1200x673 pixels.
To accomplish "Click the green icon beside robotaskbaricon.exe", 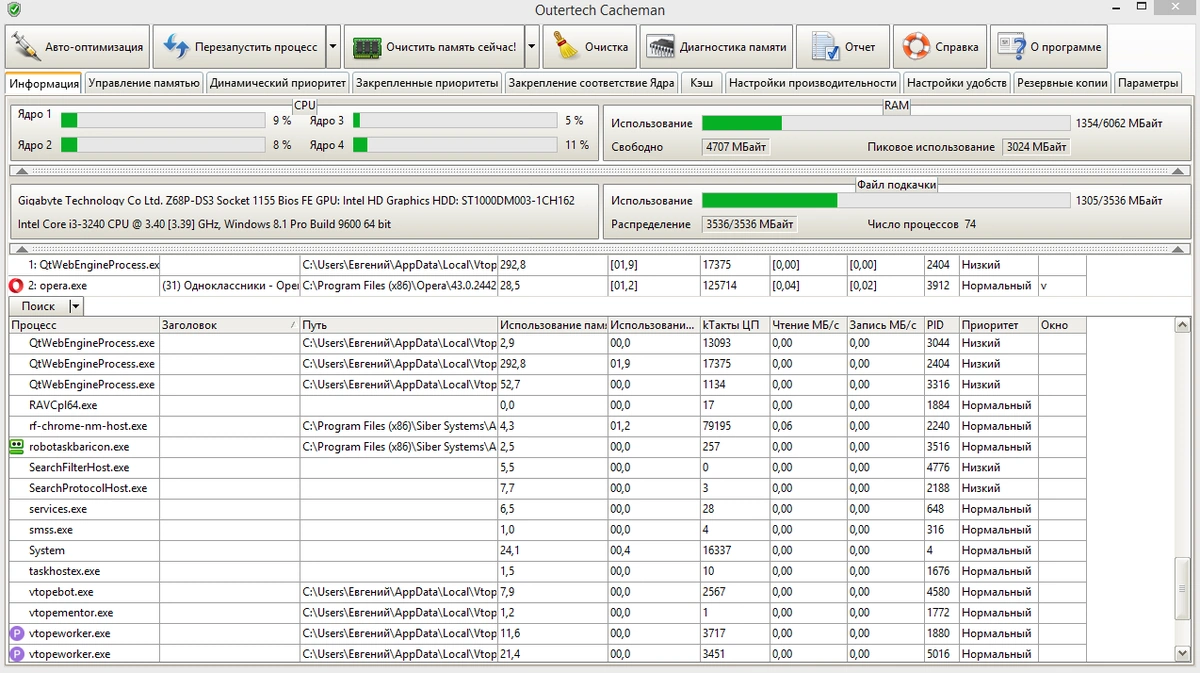I will pyautogui.click(x=16, y=447).
